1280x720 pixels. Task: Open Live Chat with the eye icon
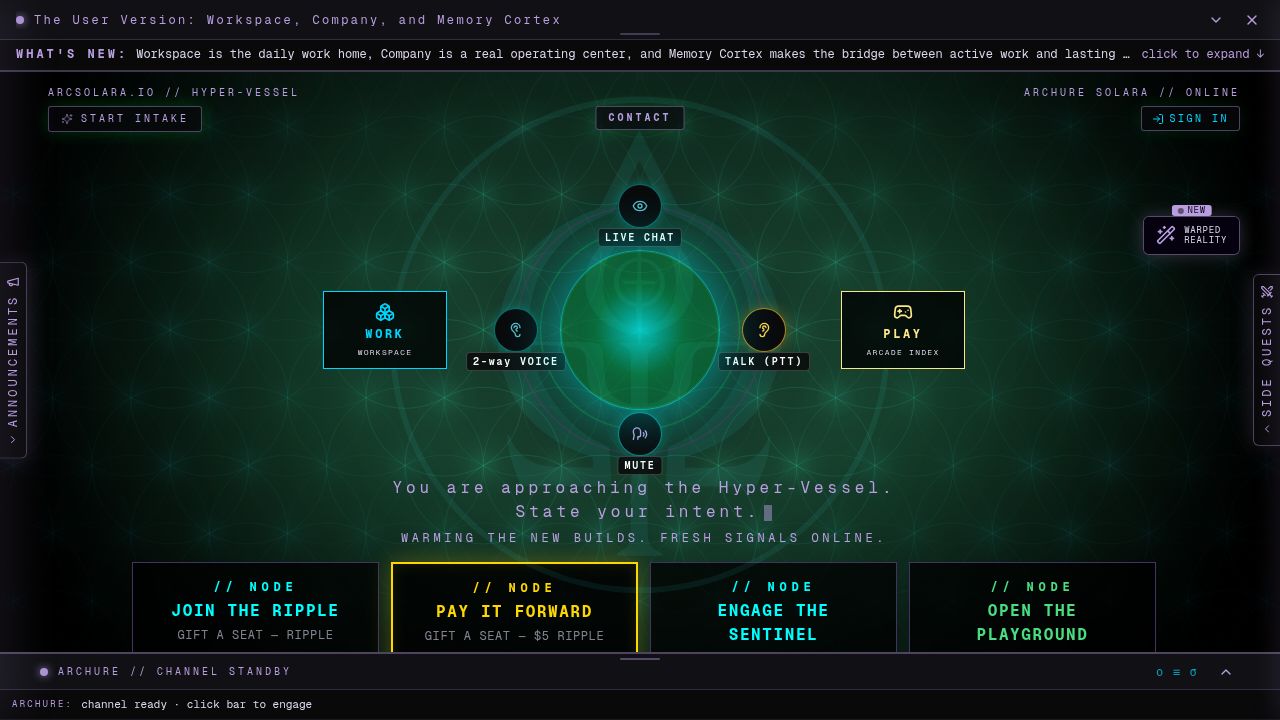pyautogui.click(x=640, y=206)
